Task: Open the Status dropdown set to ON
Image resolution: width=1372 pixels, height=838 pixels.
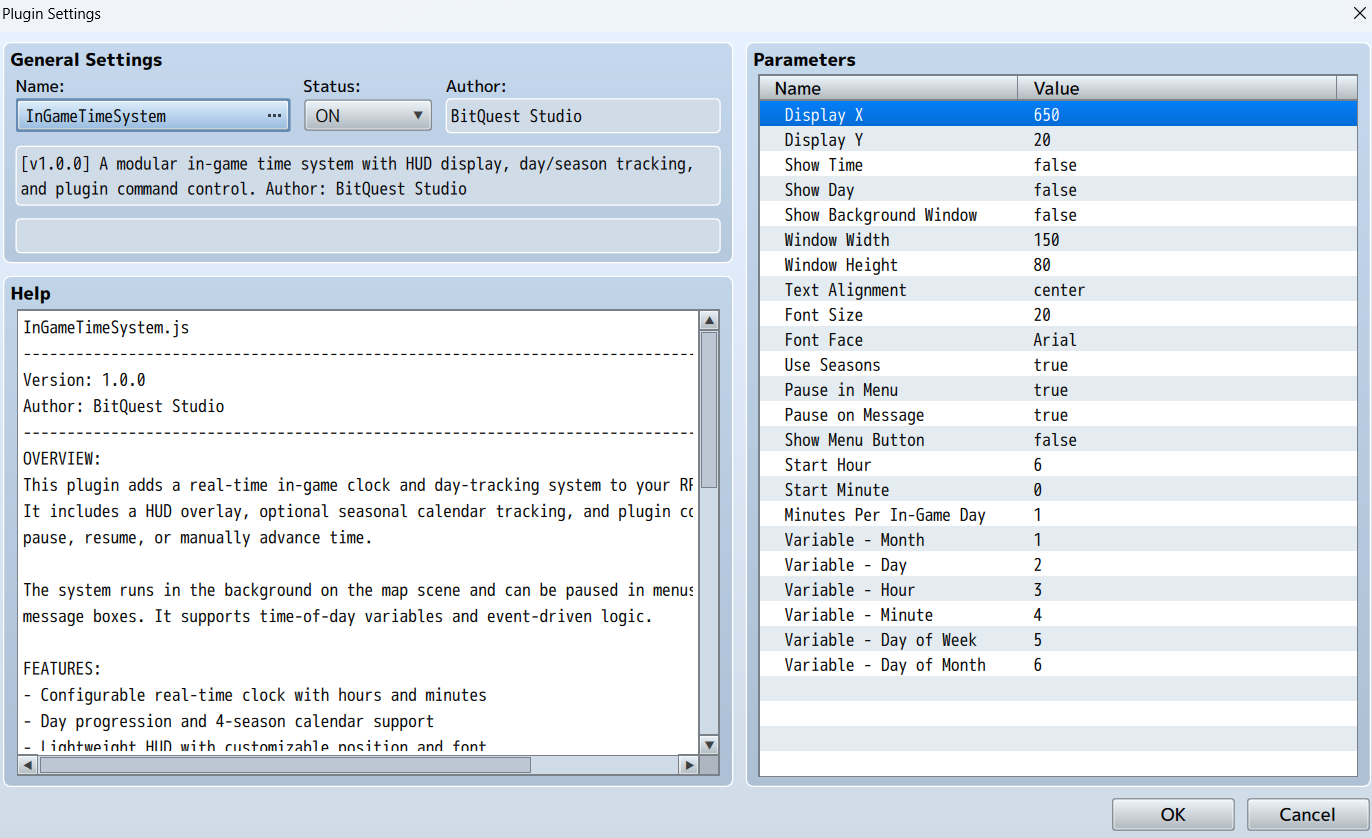Action: [368, 116]
